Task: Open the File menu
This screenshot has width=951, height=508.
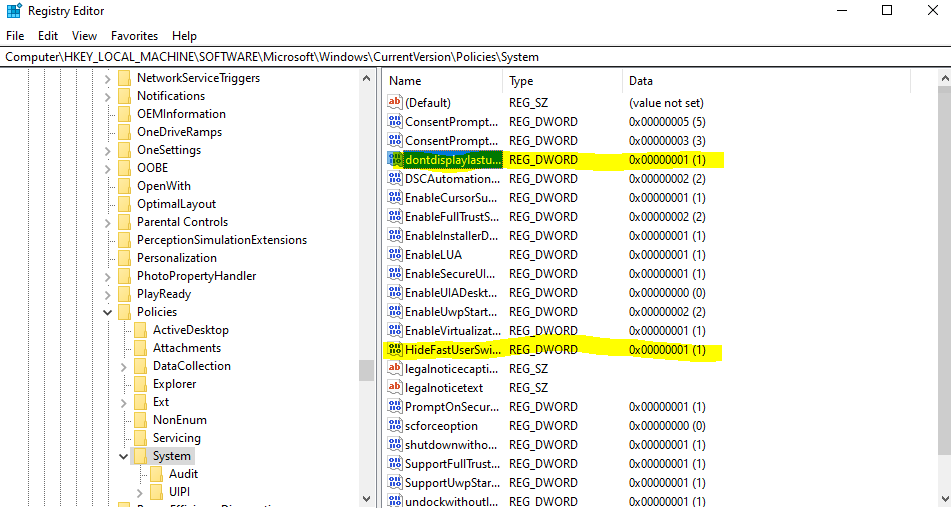Action: pos(15,36)
